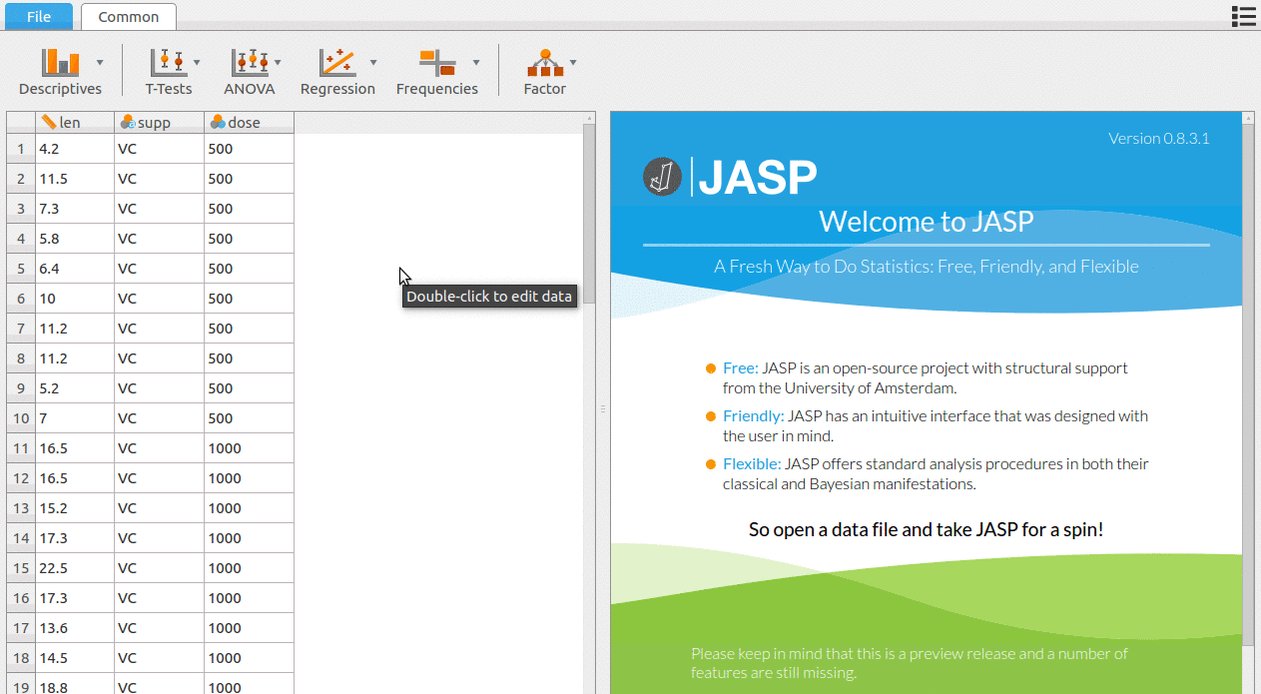Open the File menu tab
1261x694 pixels.
coord(38,16)
